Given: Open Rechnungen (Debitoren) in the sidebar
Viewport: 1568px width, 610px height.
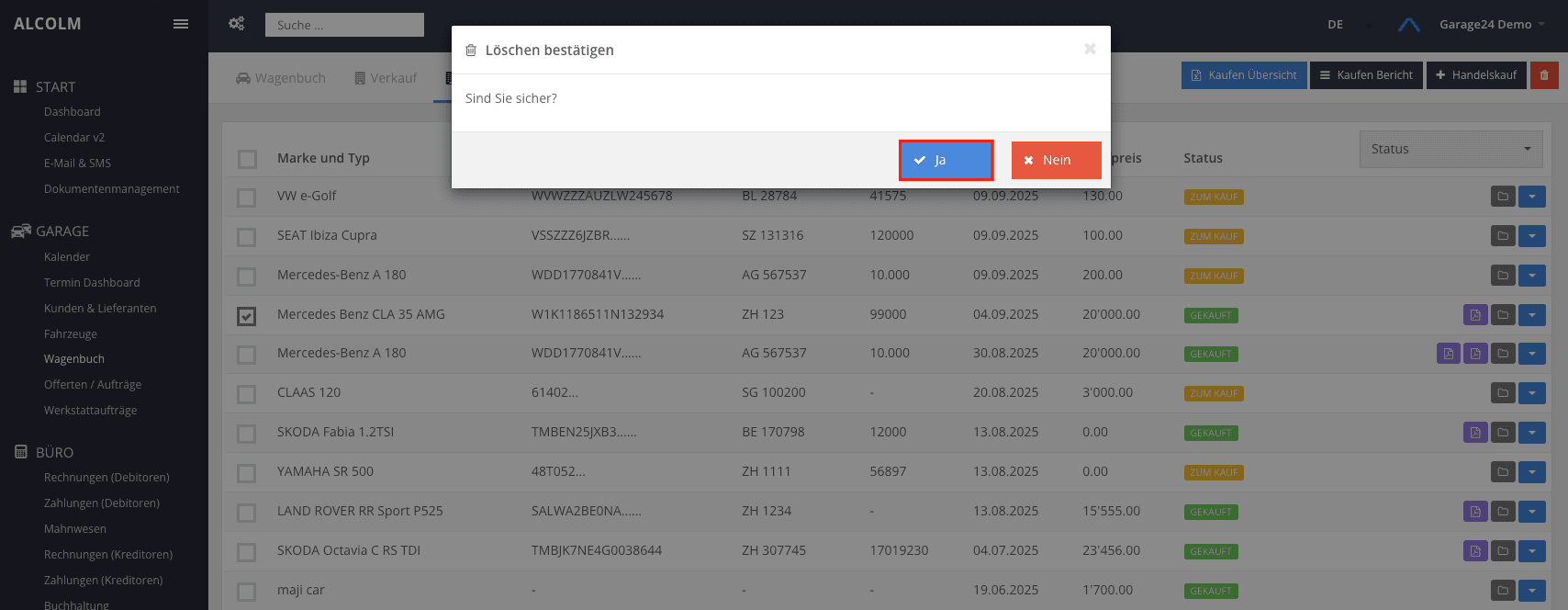Looking at the screenshot, I should click(106, 478).
